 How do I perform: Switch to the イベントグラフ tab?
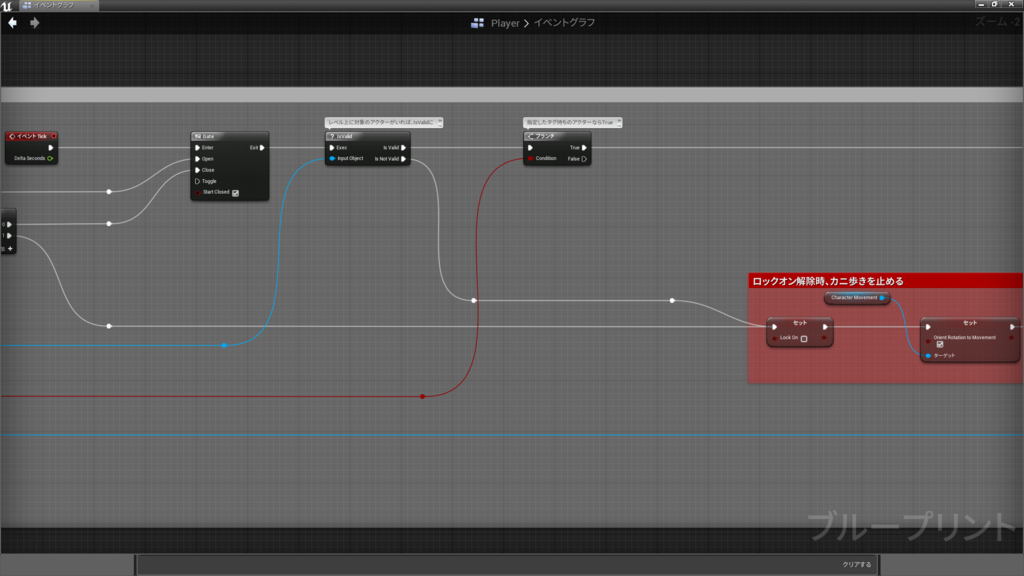pyautogui.click(x=58, y=5)
